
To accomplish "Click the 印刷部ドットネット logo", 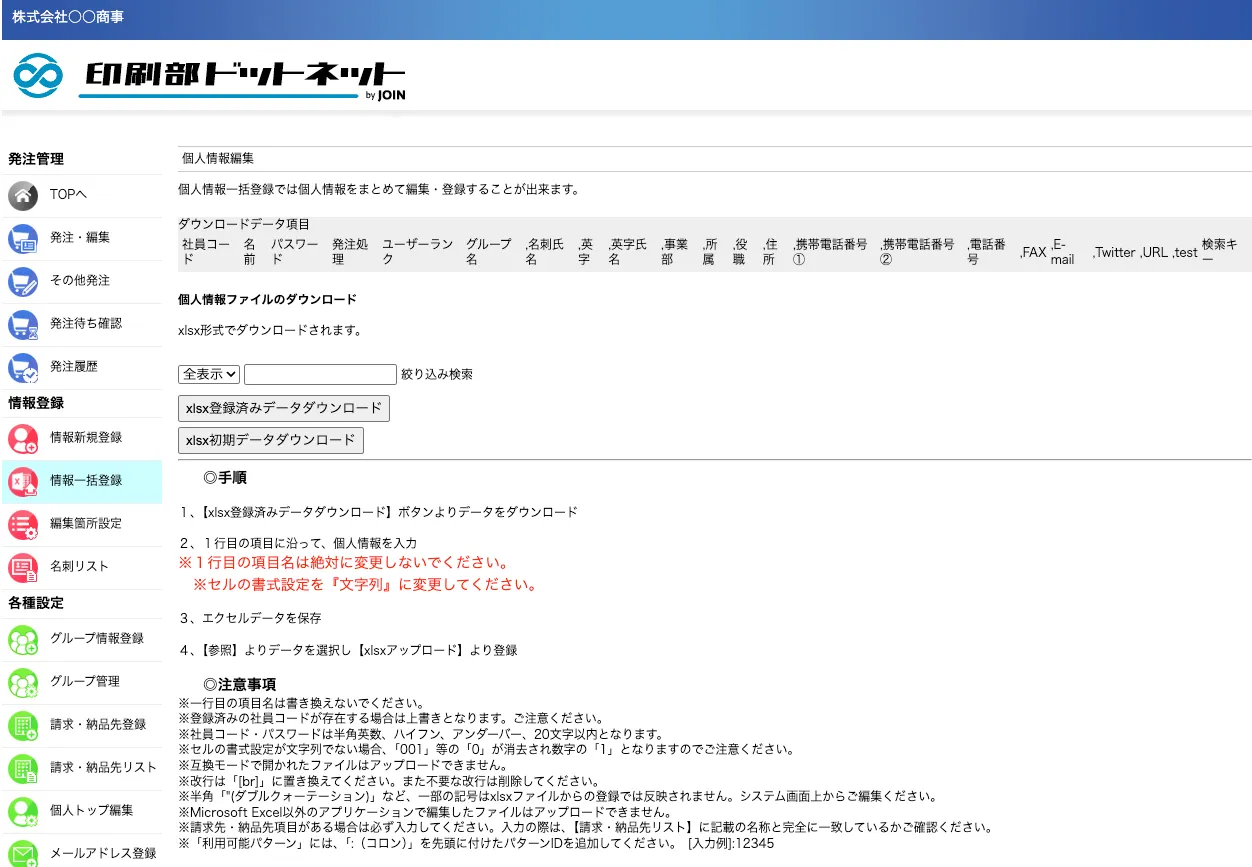I will pyautogui.click(x=210, y=76).
